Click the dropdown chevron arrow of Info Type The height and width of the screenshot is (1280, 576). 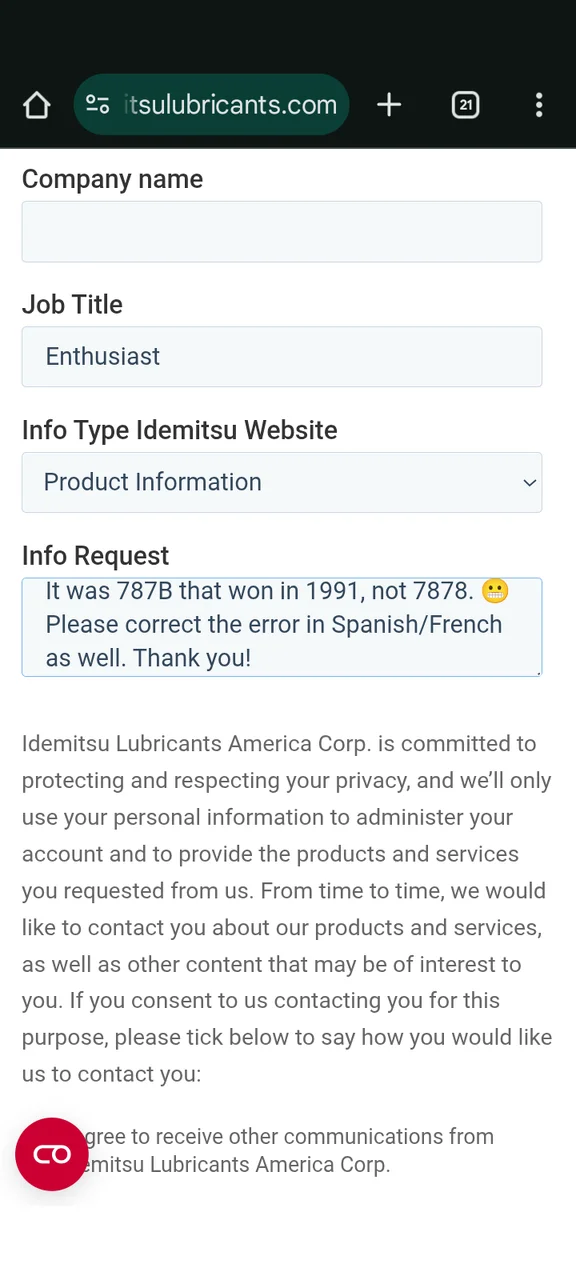[x=529, y=483]
